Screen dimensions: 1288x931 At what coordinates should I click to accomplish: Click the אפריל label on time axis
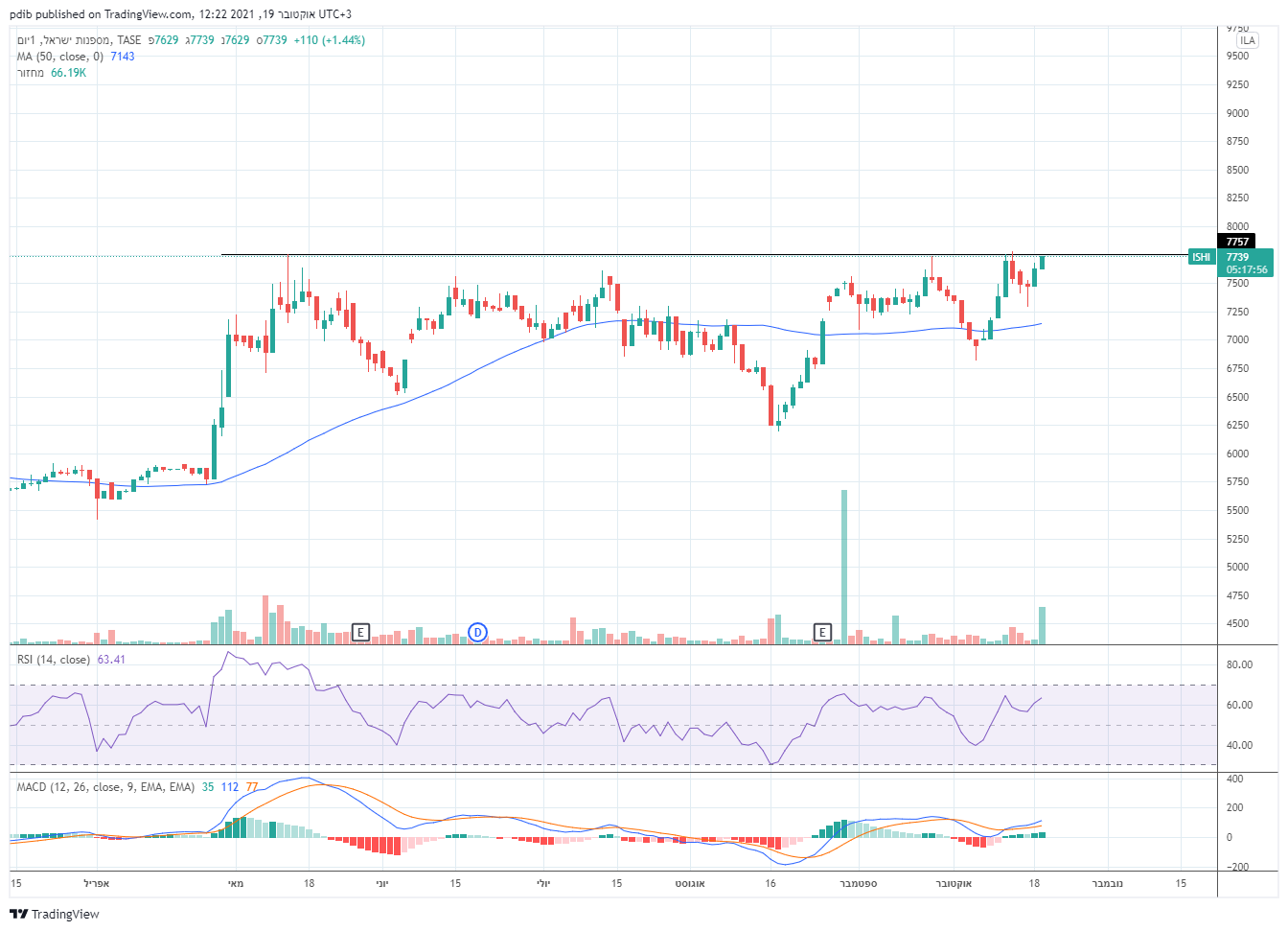[97, 883]
